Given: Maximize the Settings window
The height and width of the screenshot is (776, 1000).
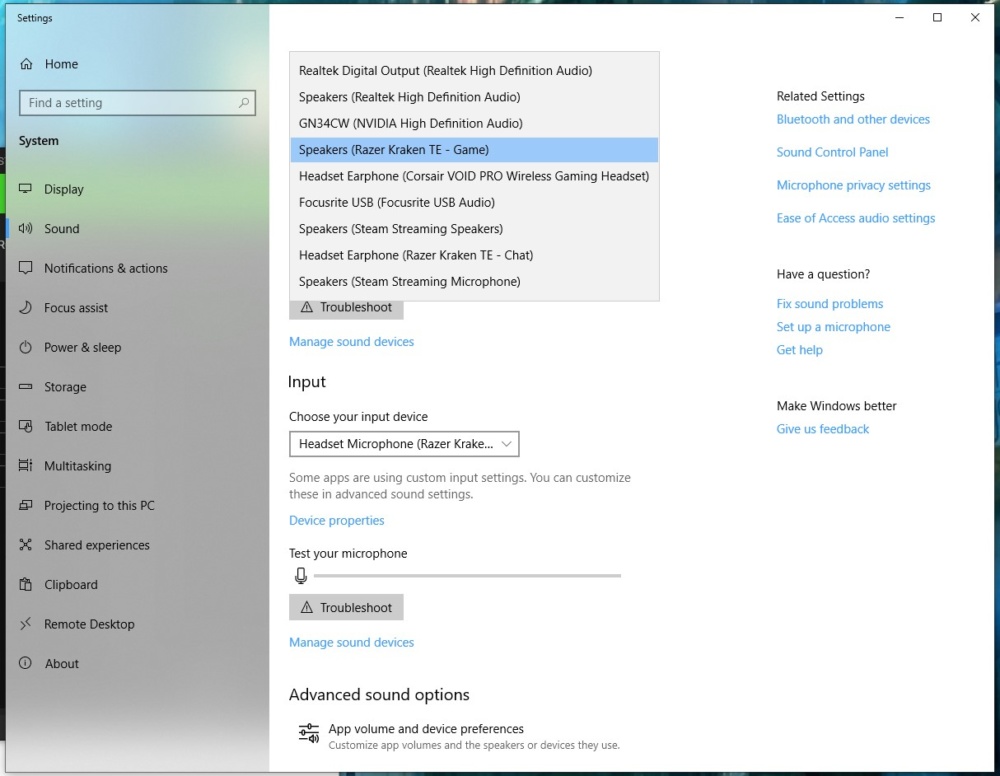Looking at the screenshot, I should [937, 18].
